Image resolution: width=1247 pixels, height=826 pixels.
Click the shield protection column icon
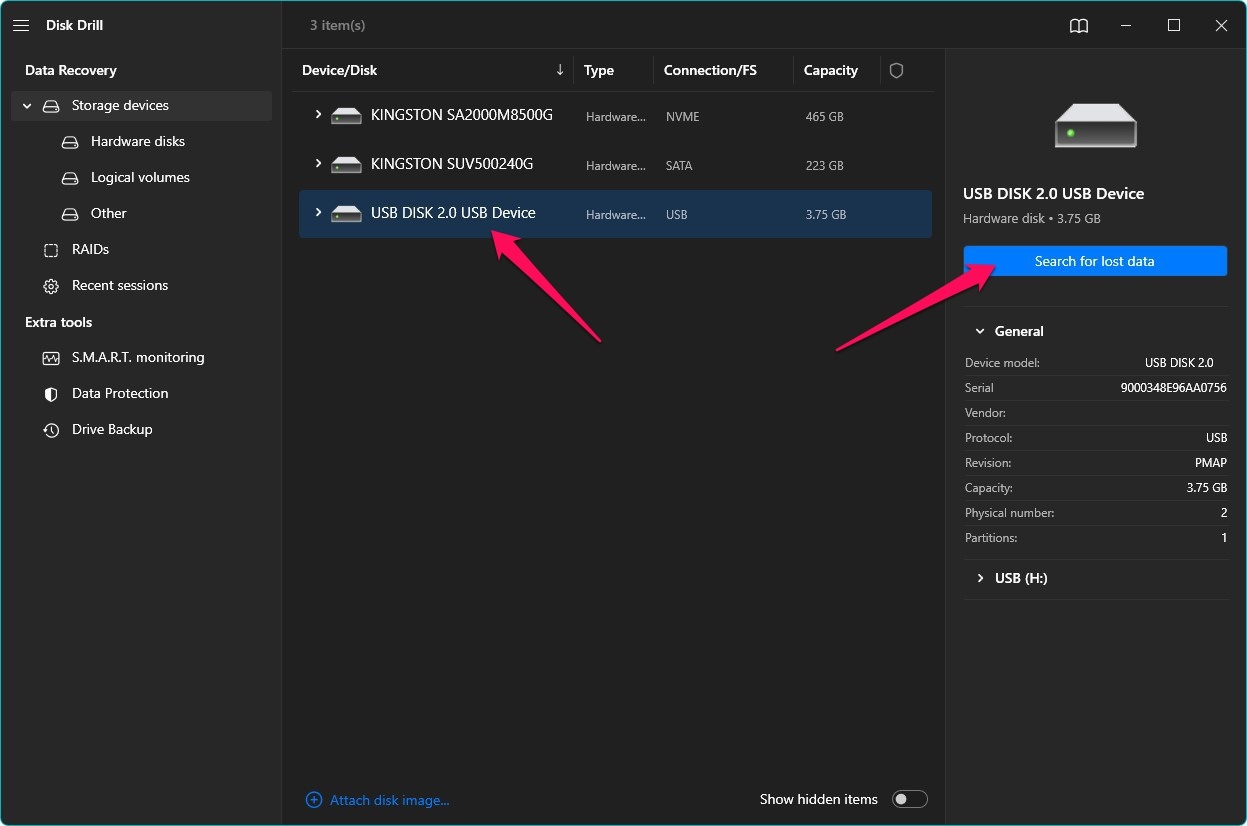point(896,71)
